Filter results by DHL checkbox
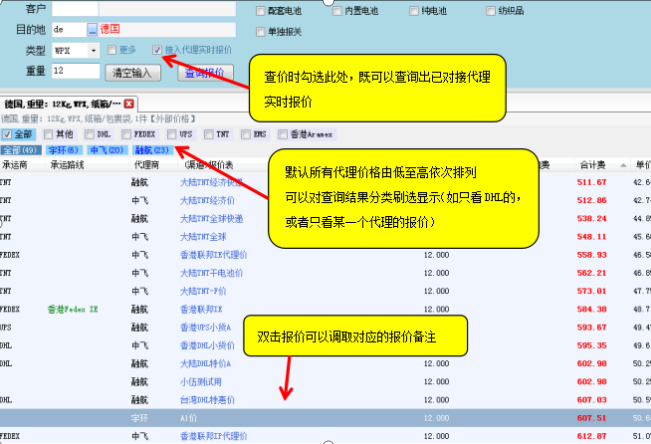This screenshot has height=444, width=651. tap(88, 134)
